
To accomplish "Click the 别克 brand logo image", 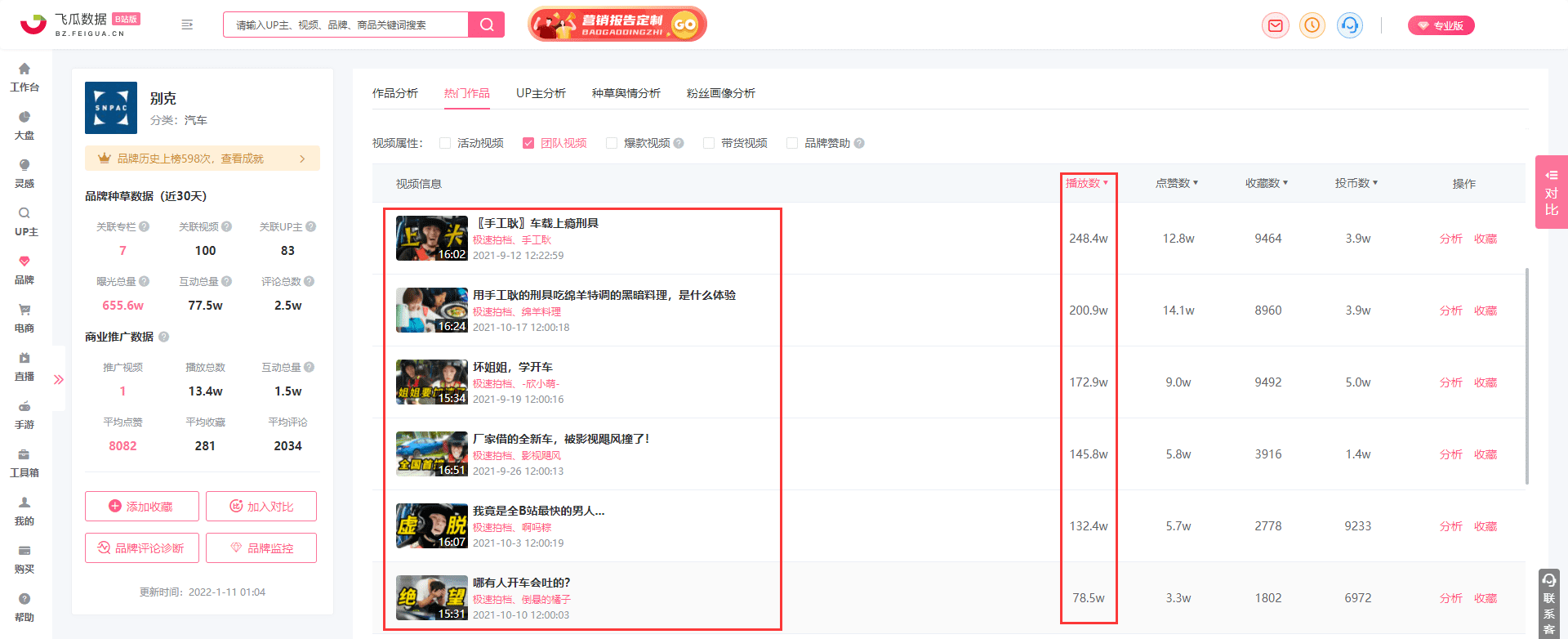I will [x=111, y=108].
